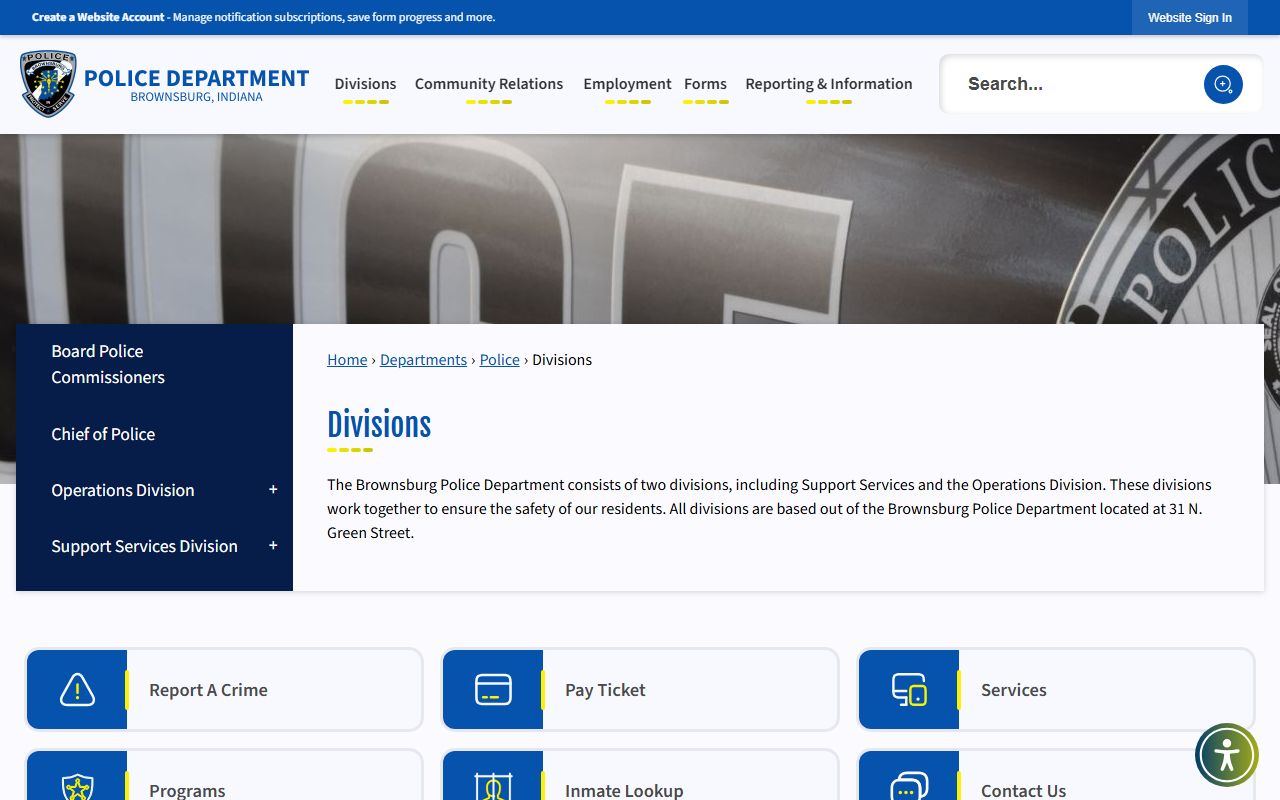The image size is (1280, 800).
Task: Click the Create a Website Account link
Action: click(x=98, y=17)
